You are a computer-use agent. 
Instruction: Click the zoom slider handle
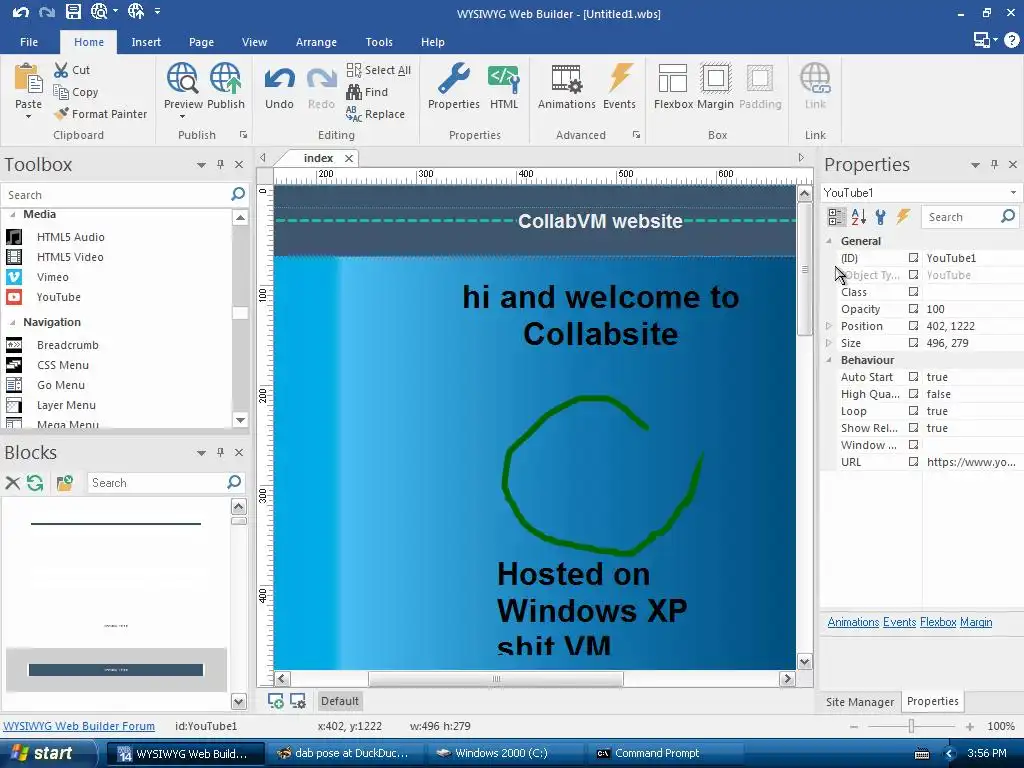click(x=911, y=726)
